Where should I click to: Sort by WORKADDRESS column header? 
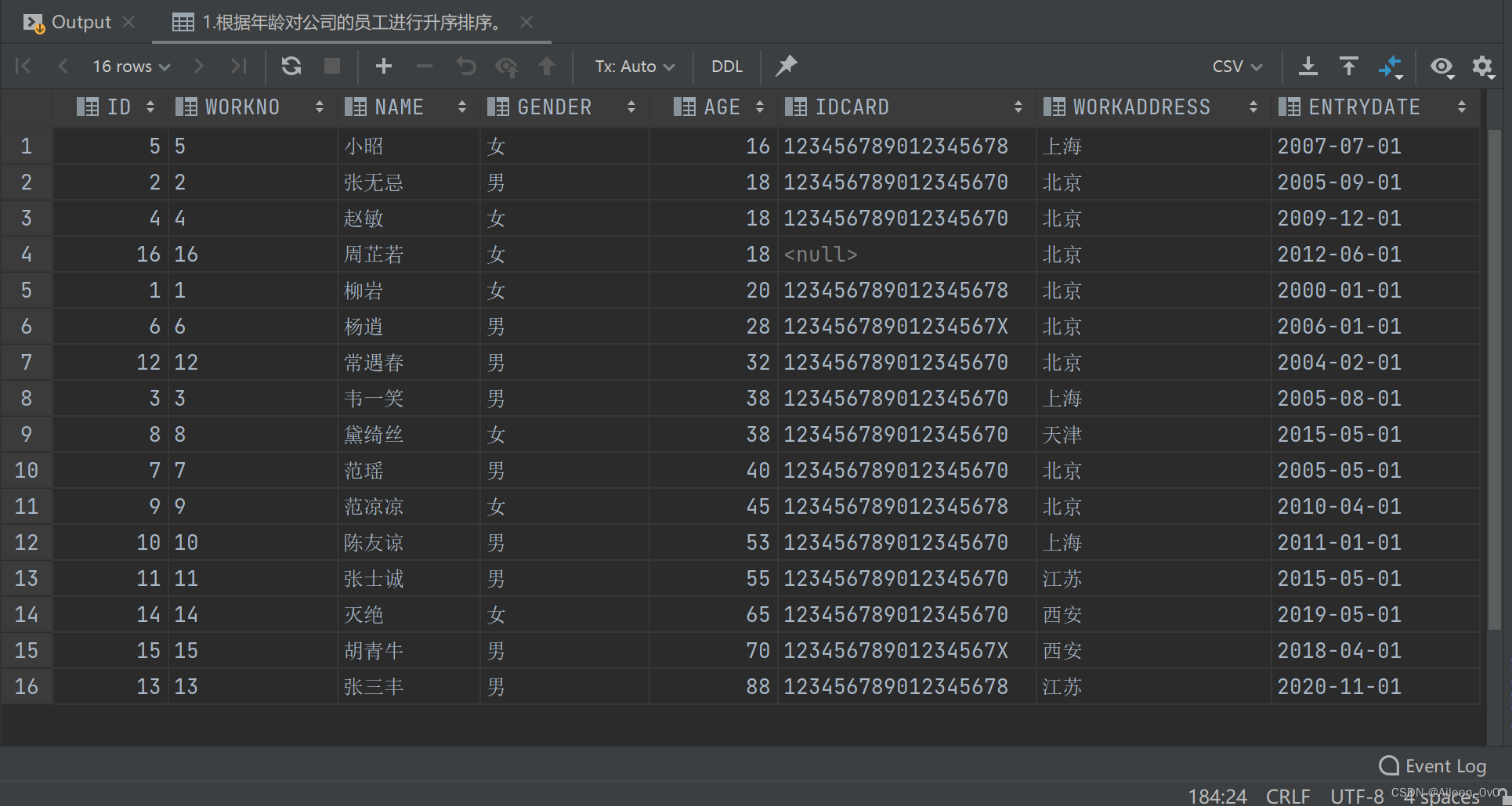[1153, 107]
